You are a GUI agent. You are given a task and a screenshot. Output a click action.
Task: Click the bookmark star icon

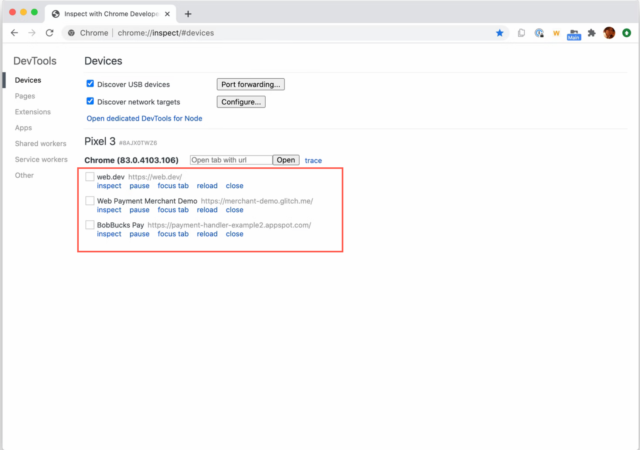click(x=500, y=33)
